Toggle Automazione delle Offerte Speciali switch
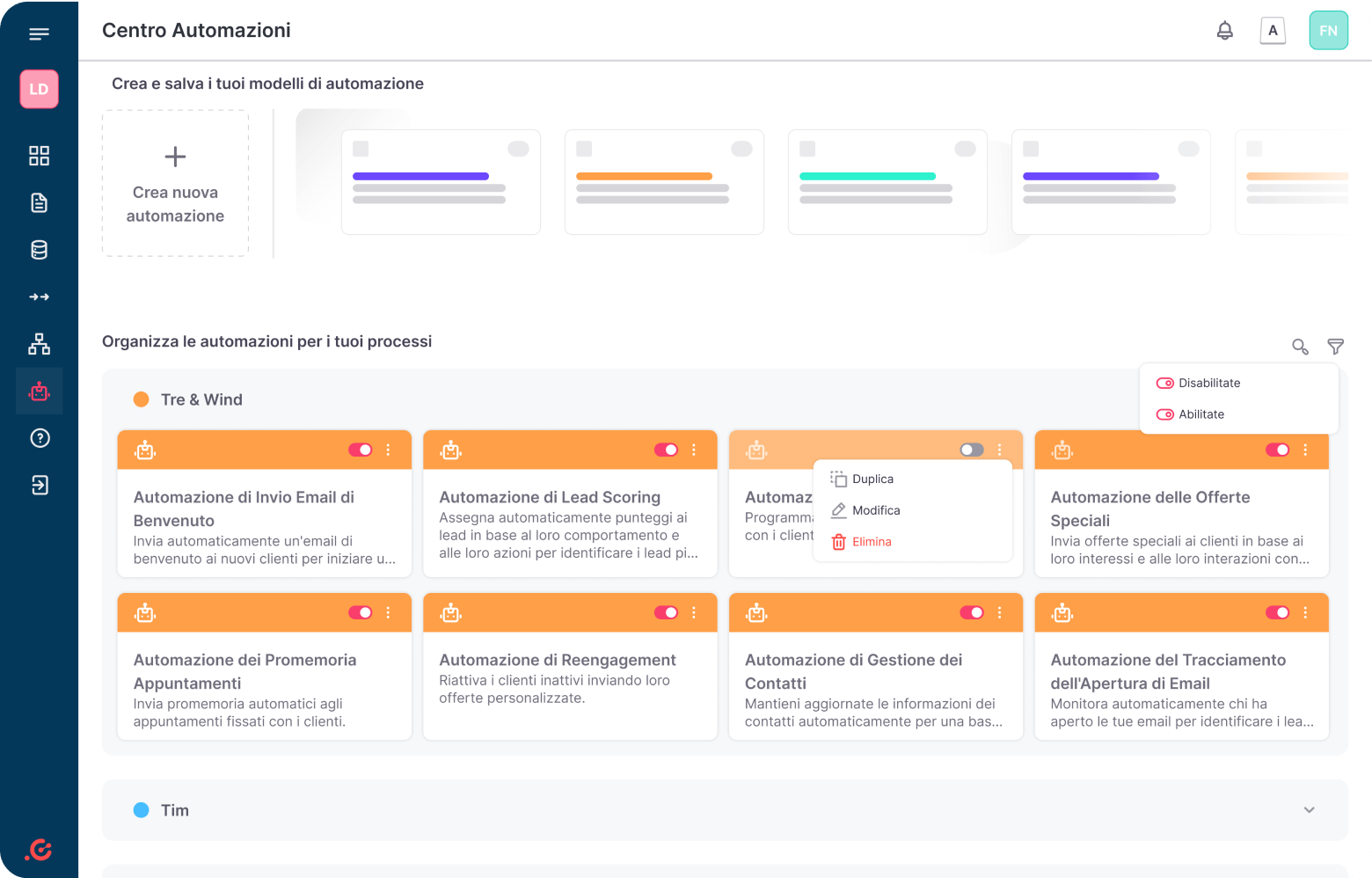The height and width of the screenshot is (878, 1372). (1276, 450)
